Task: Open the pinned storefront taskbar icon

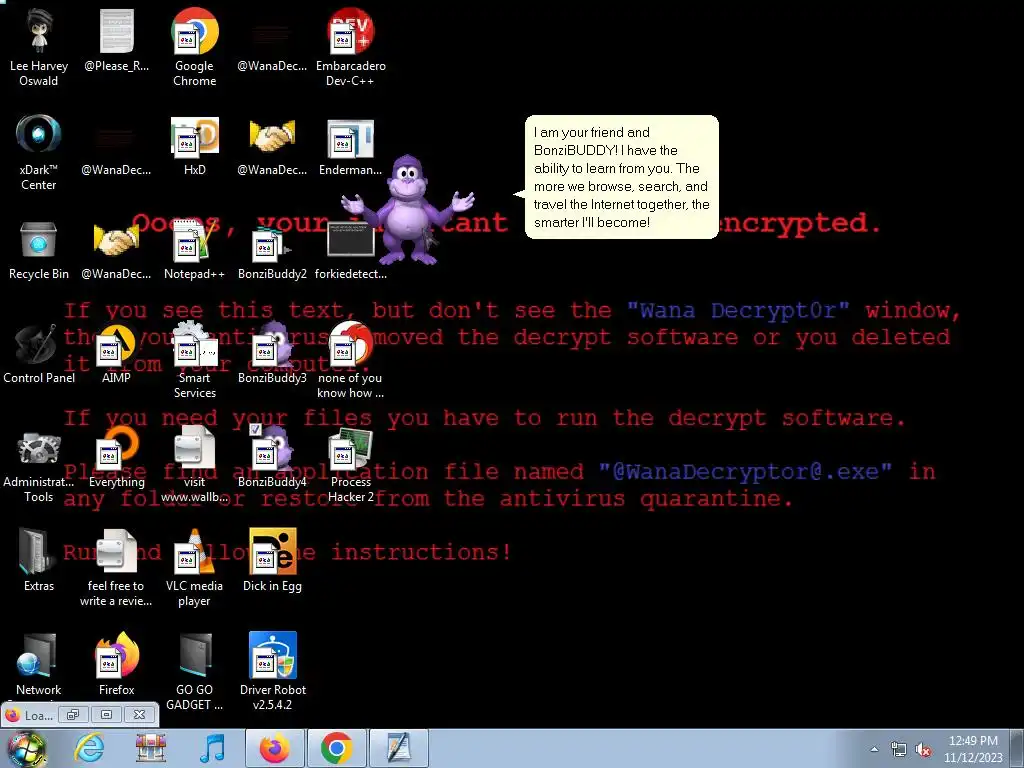Action: (151, 748)
